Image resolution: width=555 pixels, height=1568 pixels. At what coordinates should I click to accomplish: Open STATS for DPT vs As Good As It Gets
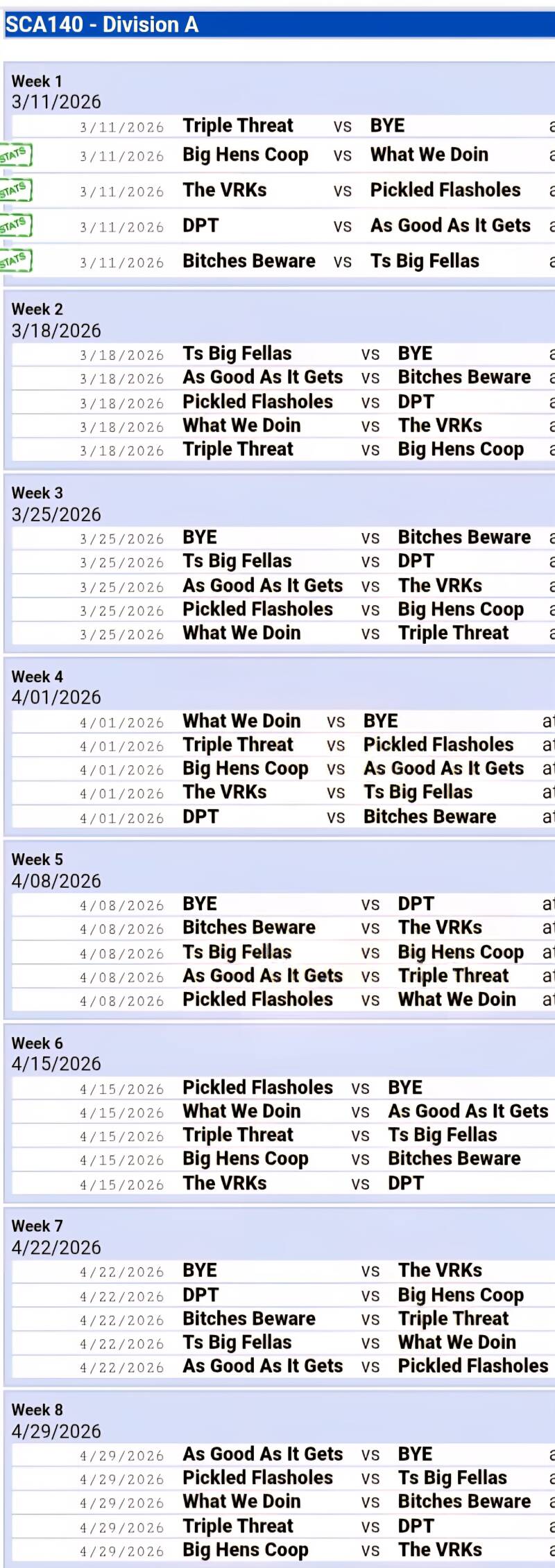click(x=15, y=225)
